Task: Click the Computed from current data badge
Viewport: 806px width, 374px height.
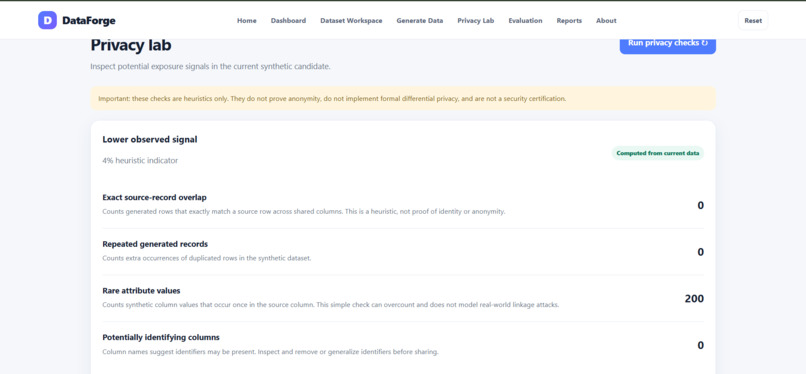Action: pos(657,153)
